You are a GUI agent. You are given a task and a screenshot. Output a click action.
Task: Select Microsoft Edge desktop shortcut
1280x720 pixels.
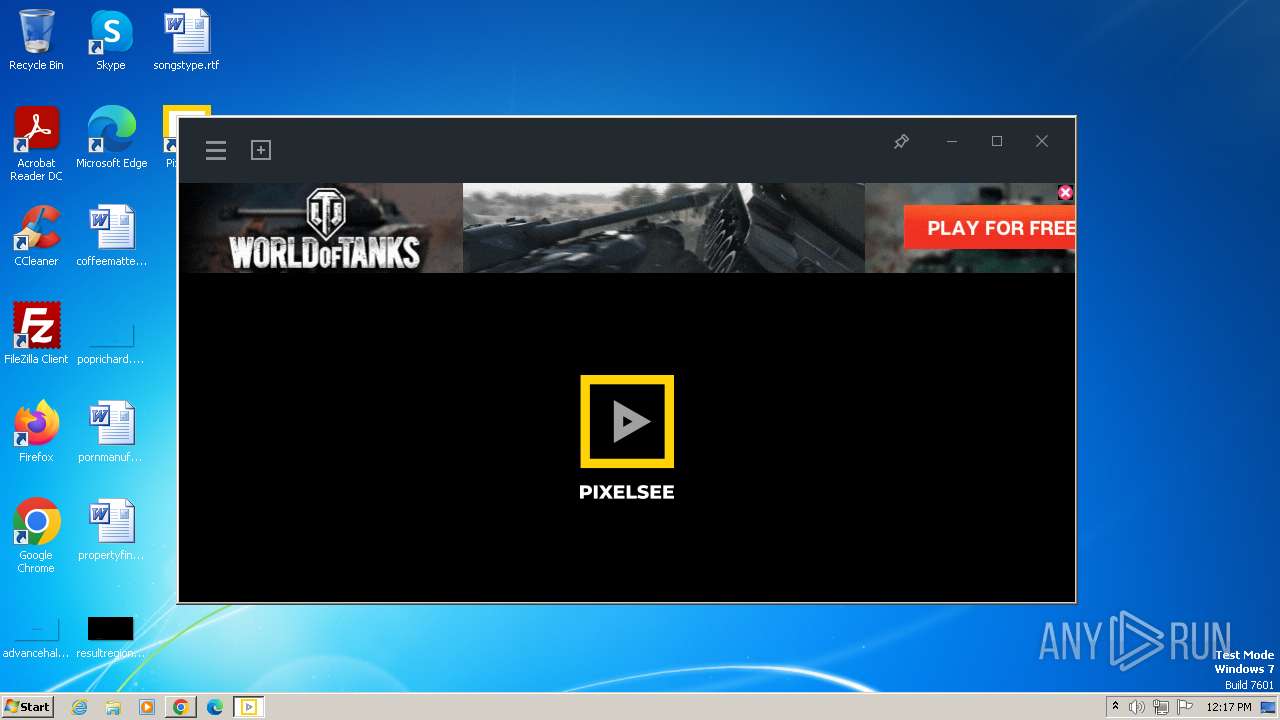pyautogui.click(x=111, y=138)
